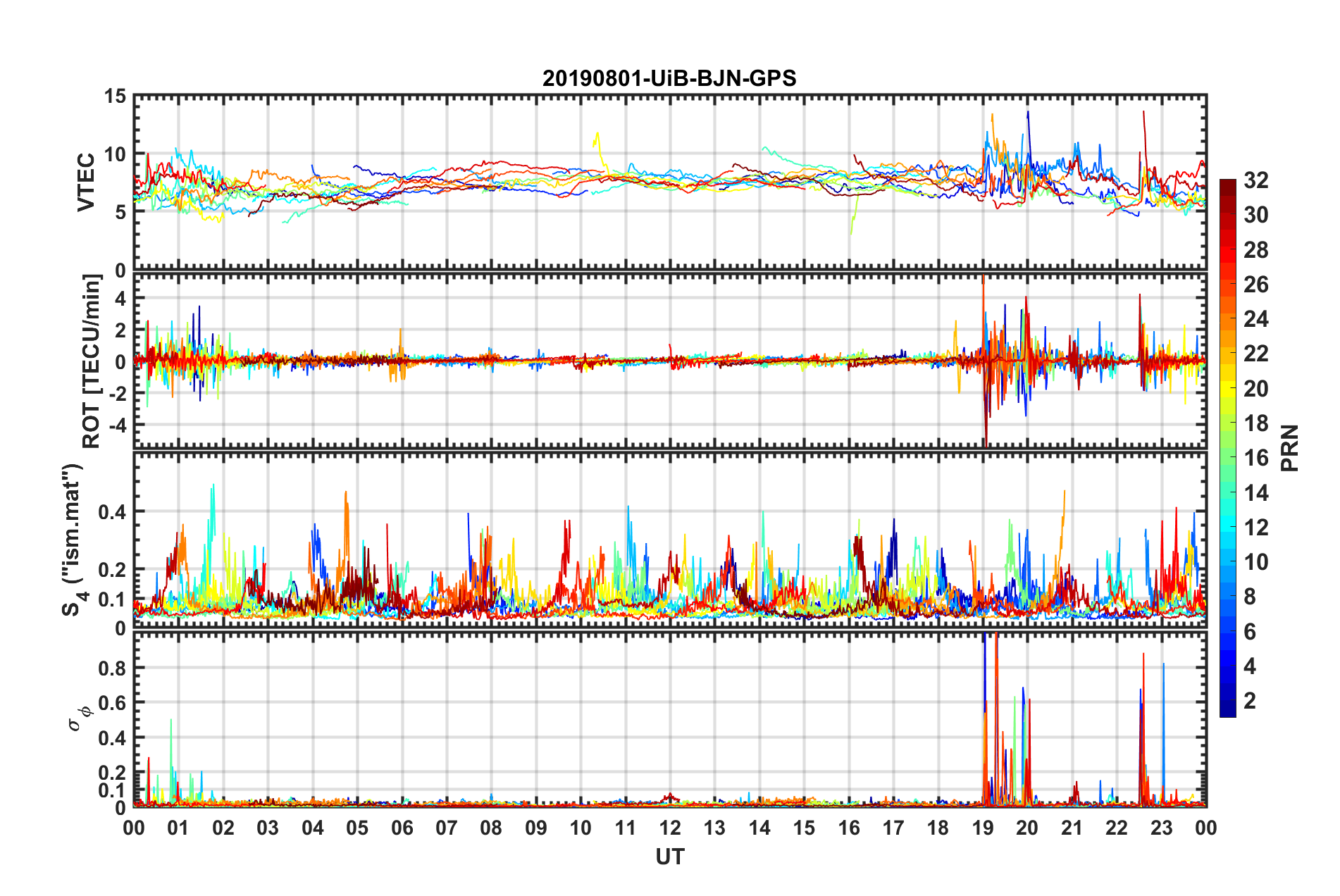Image resolution: width=1340 pixels, height=896 pixels.
Task: Click the VTEC axis tick value 15
Action: pos(115,97)
